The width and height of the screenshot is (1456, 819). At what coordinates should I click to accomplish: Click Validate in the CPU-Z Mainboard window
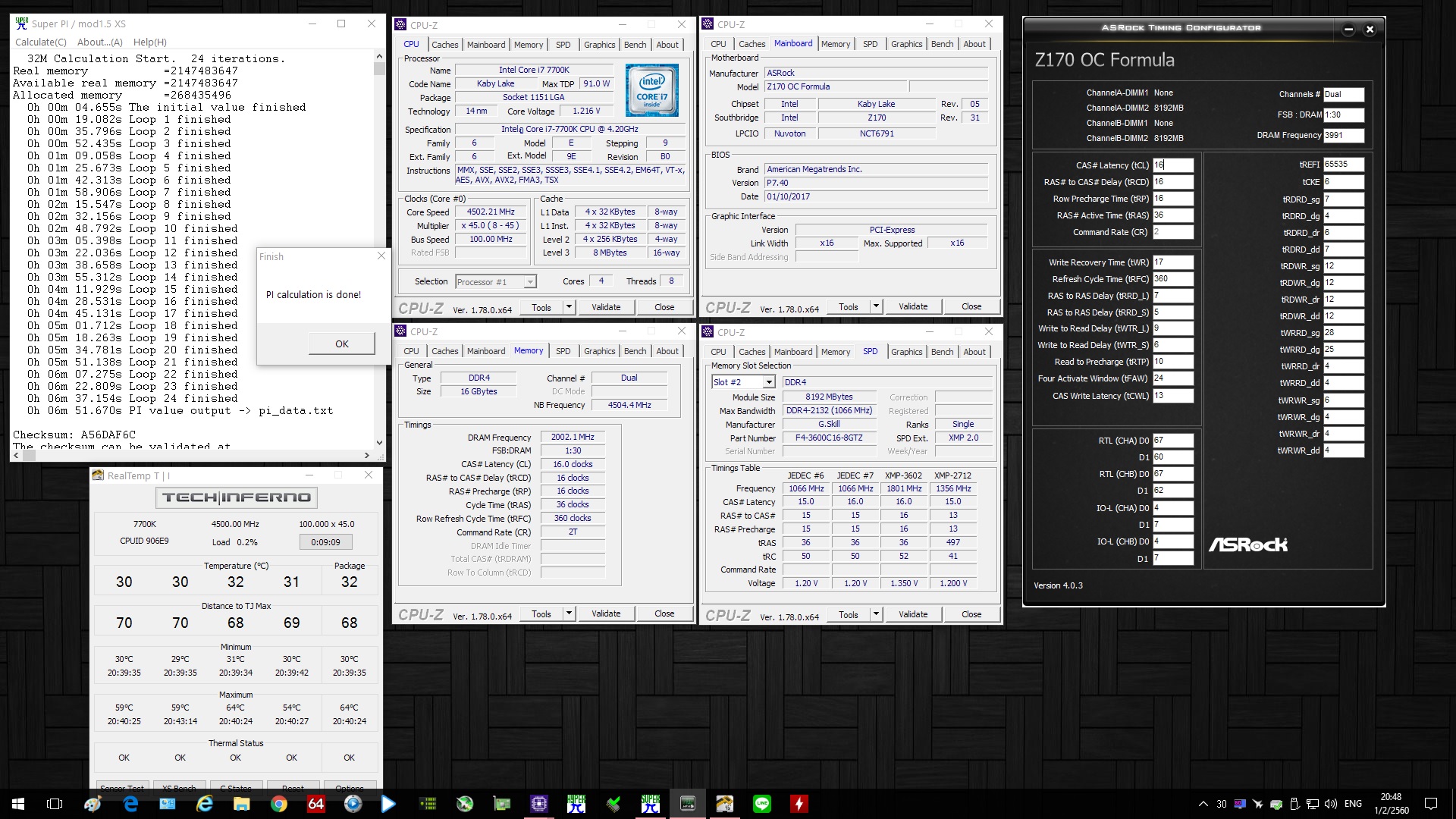912,306
